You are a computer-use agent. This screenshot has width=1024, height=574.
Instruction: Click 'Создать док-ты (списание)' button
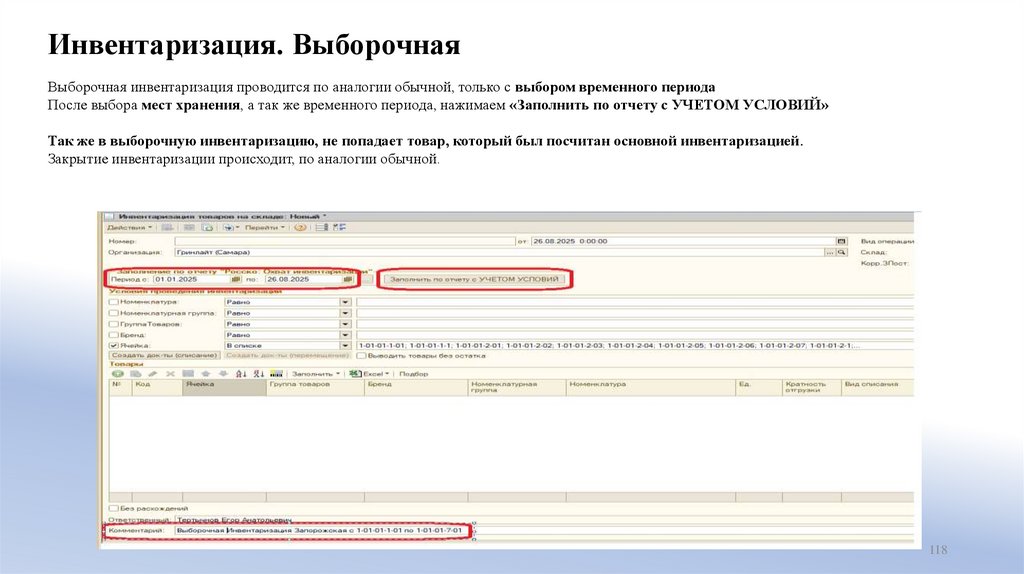[165, 355]
